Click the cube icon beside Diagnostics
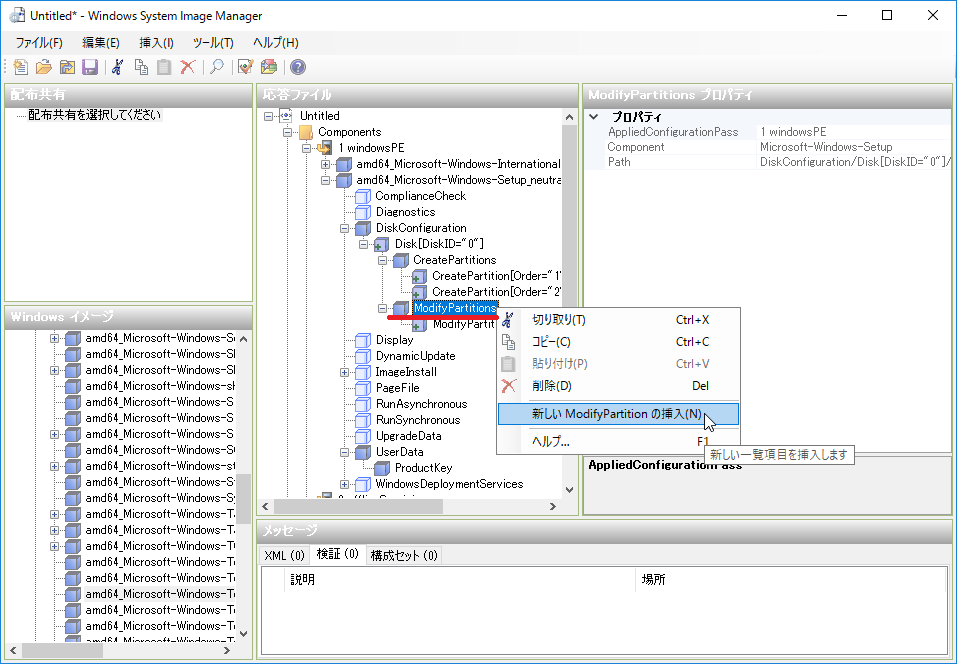957x664 pixels. 363,212
